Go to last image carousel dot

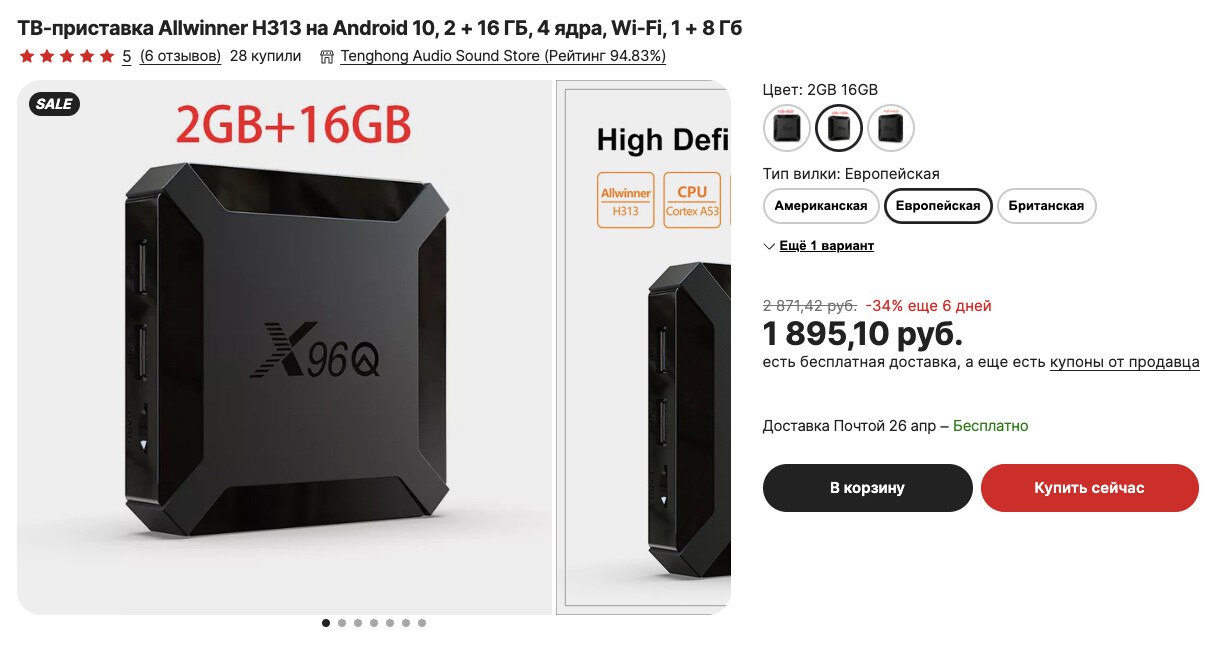coord(422,623)
